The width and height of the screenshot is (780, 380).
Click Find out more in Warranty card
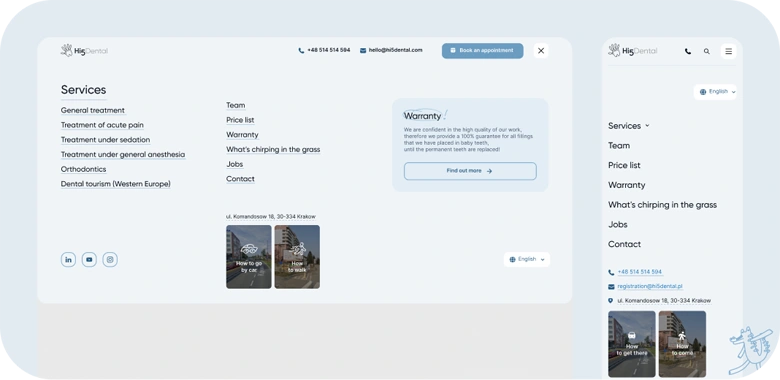pos(470,171)
